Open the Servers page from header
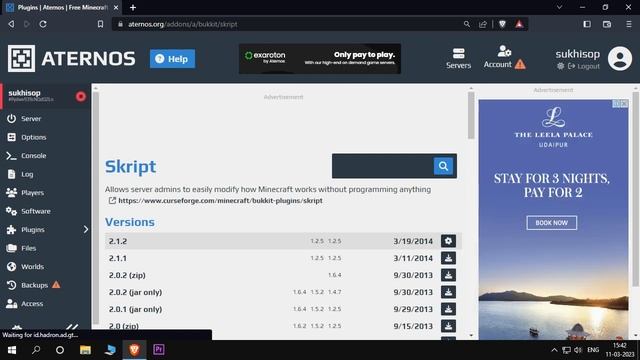 point(458,58)
